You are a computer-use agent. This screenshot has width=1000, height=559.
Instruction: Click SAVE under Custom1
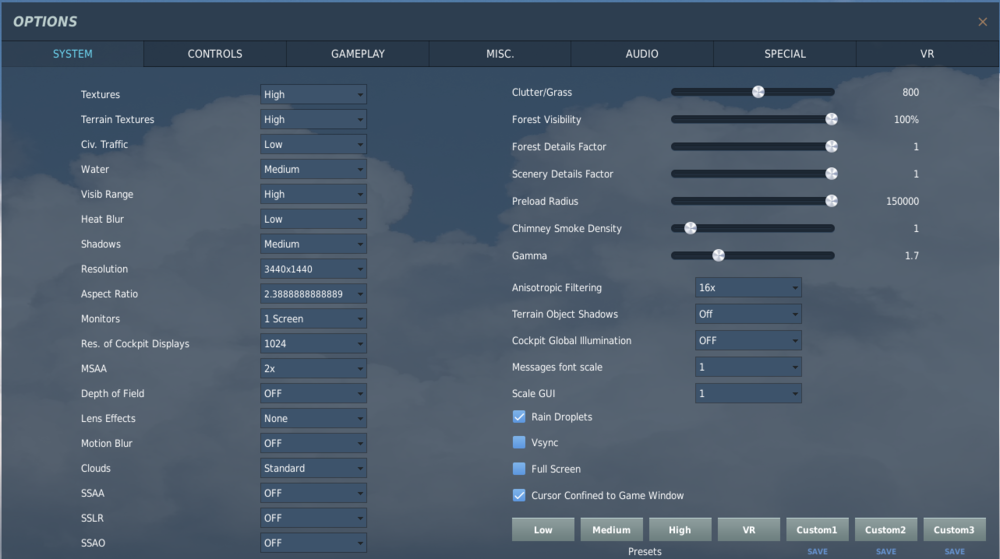(x=817, y=551)
